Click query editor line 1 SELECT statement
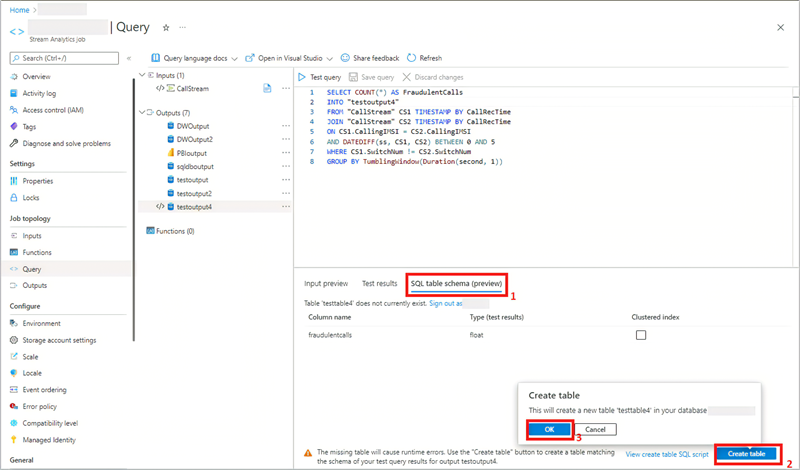800x470 pixels. 394,92
